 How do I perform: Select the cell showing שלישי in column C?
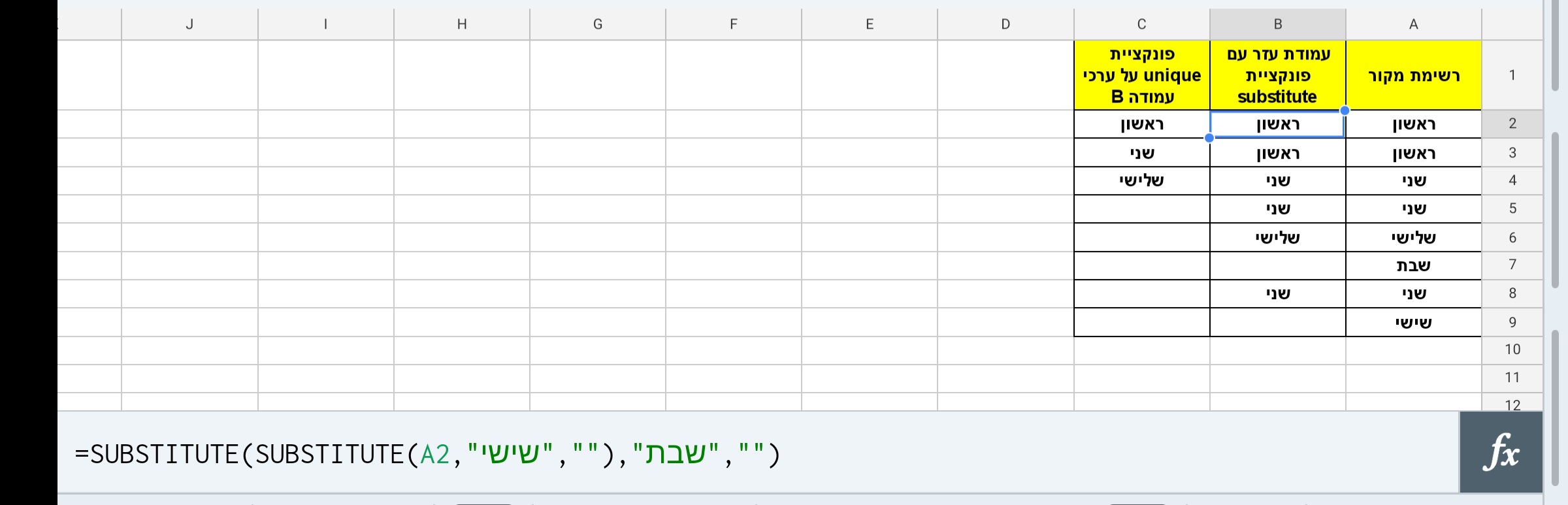pyautogui.click(x=1141, y=180)
